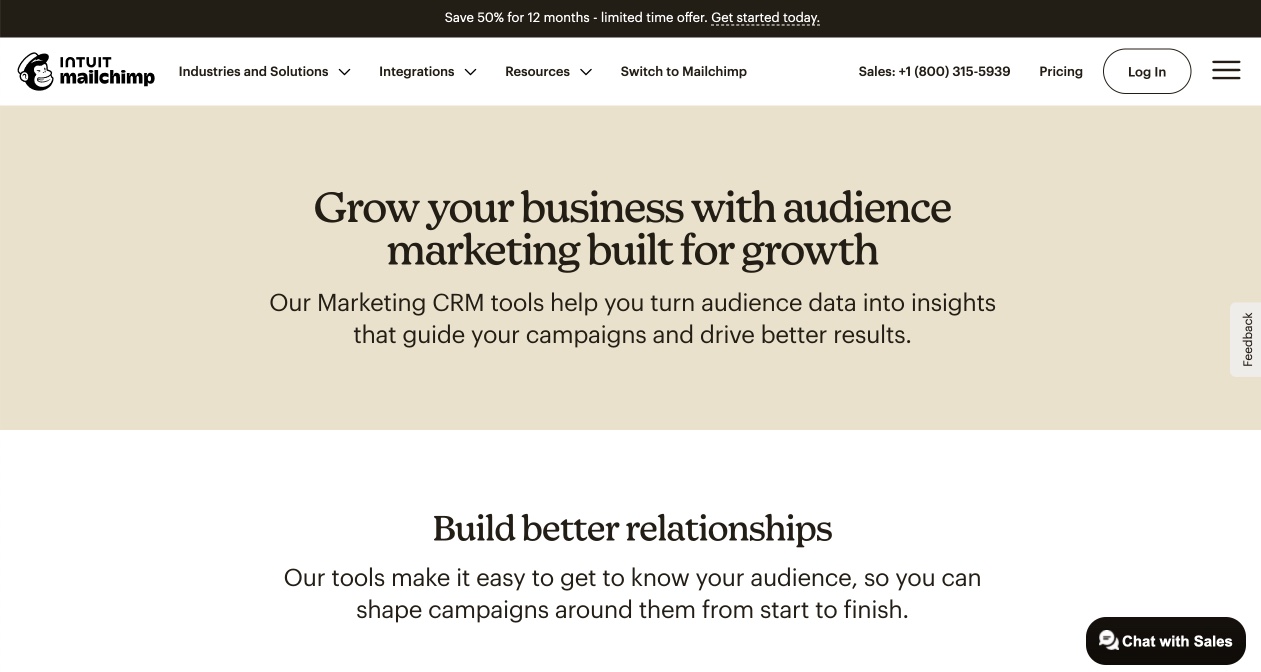Screen dimensions: 1261x672
Task: Open the Resources menu label
Action: 537,71
